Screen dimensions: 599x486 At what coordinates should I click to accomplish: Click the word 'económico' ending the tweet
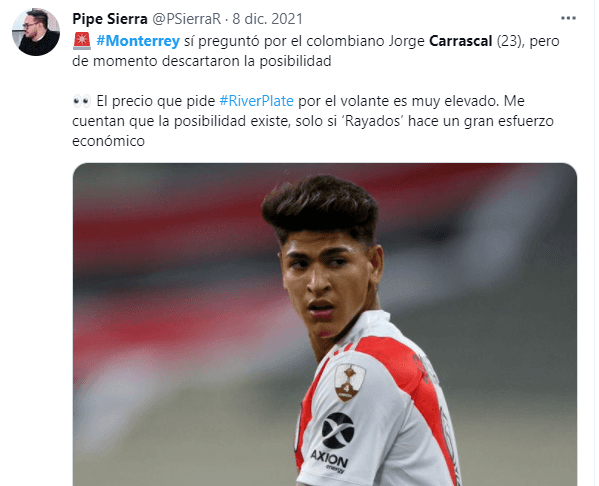(x=108, y=141)
